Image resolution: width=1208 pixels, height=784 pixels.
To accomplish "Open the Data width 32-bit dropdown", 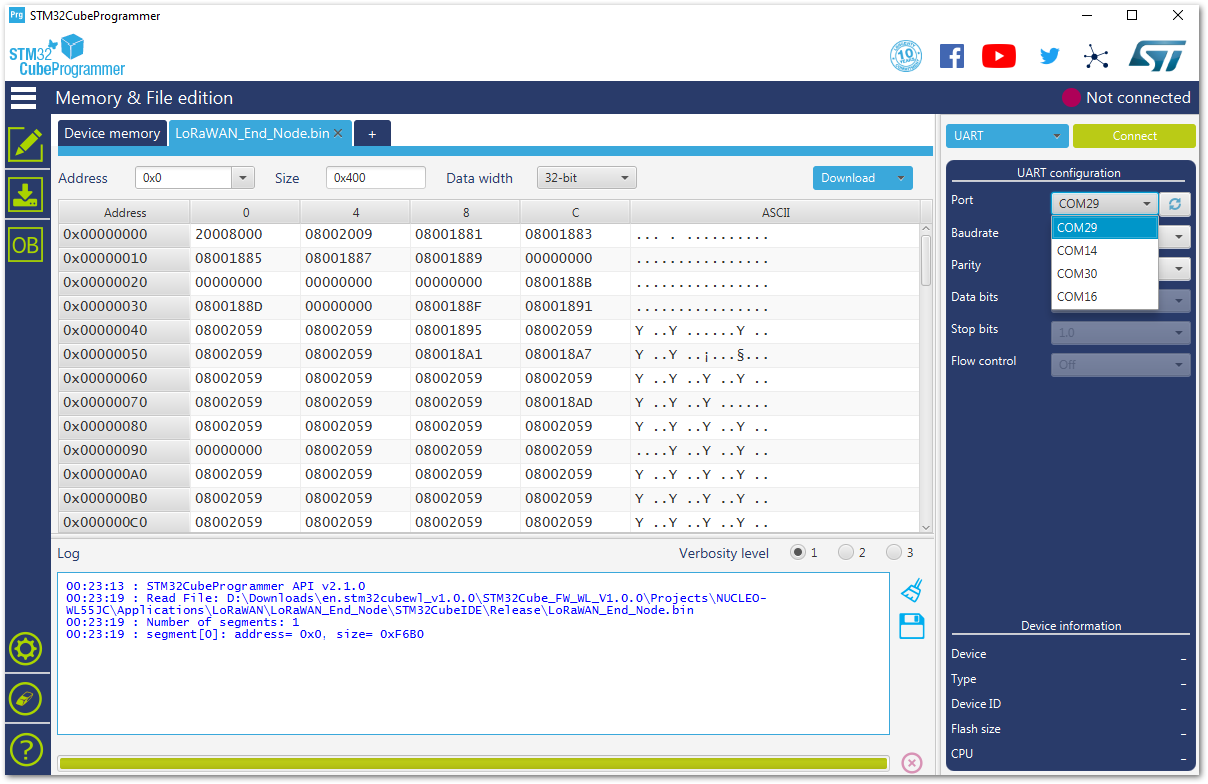I will click(x=586, y=178).
